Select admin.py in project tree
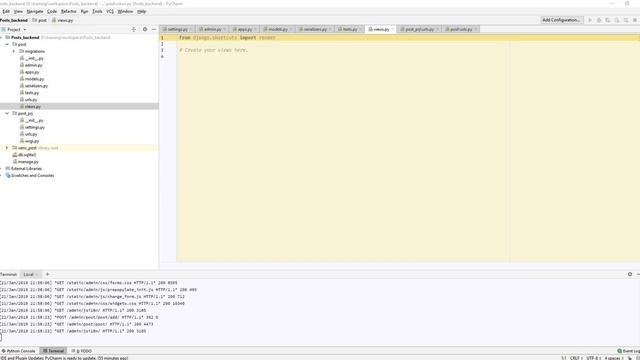 pyautogui.click(x=33, y=65)
